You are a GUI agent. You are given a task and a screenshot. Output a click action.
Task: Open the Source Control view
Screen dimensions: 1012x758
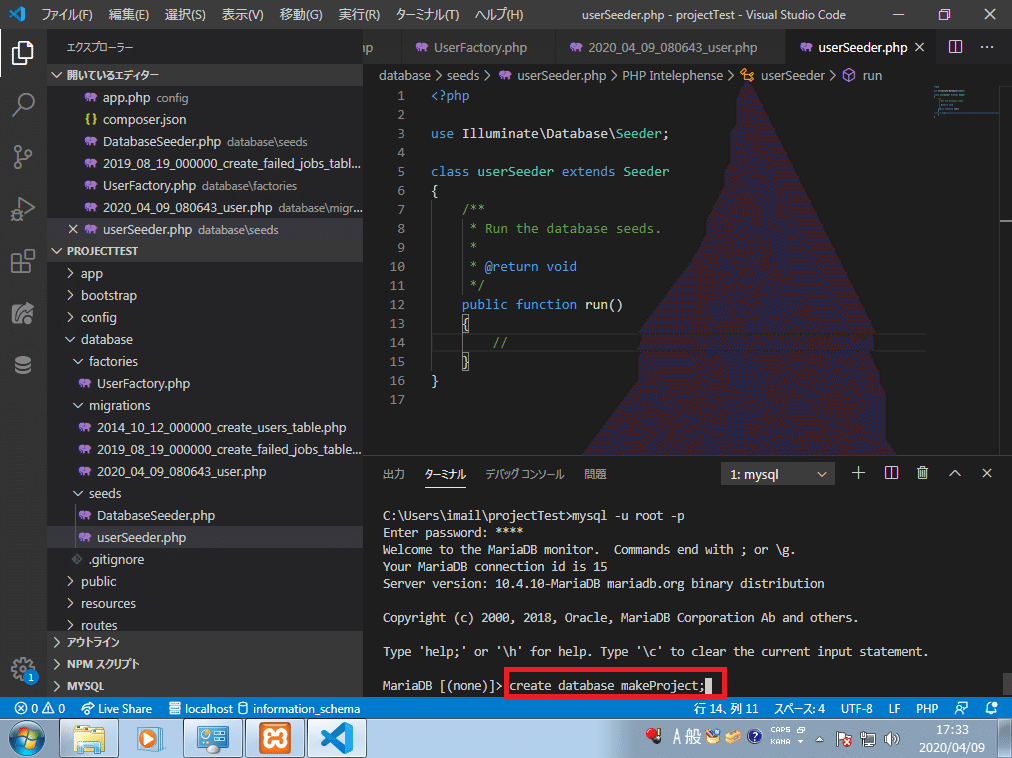23,157
